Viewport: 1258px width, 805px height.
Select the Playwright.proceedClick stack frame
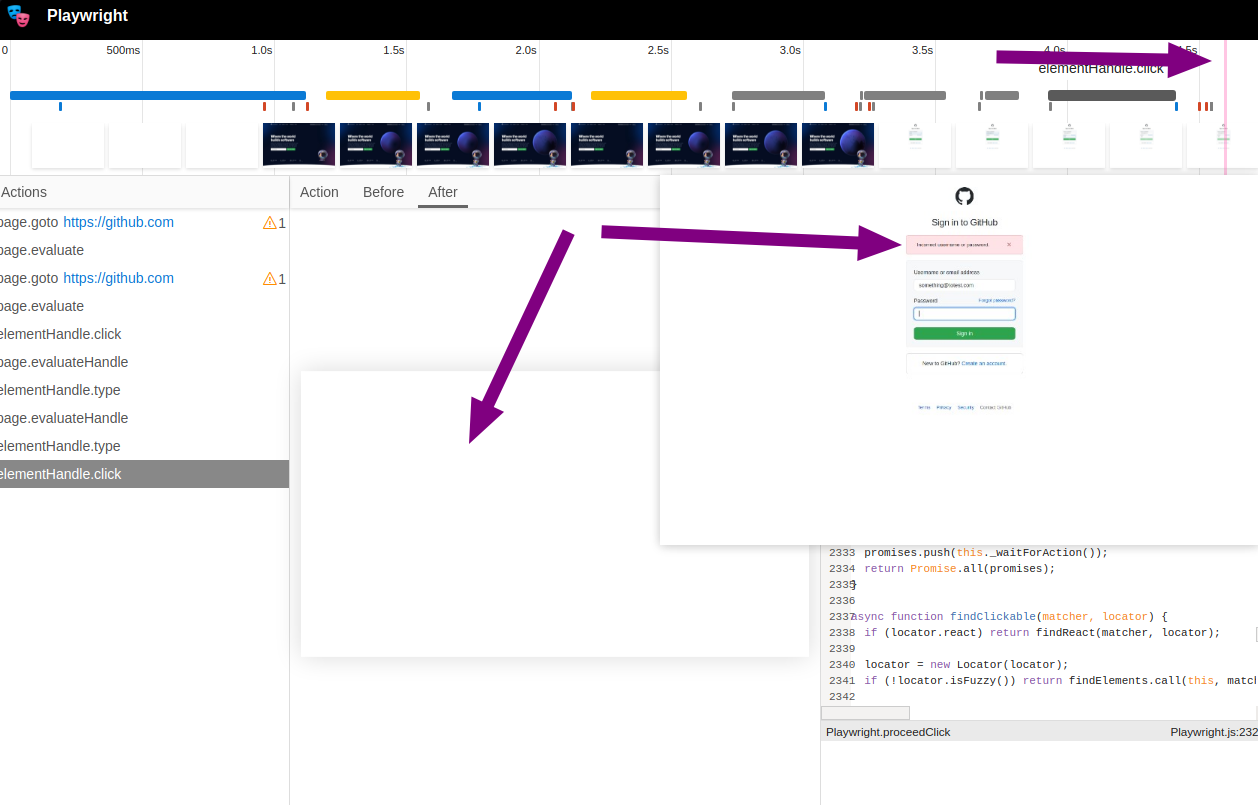[x=888, y=732]
